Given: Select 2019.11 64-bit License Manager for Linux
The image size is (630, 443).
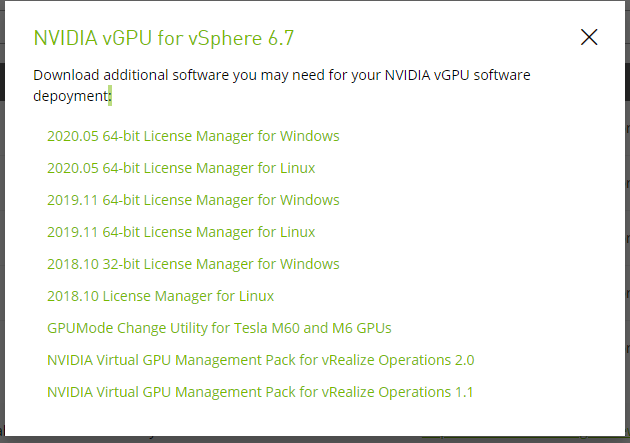Looking at the screenshot, I should pyautogui.click(x=181, y=232).
